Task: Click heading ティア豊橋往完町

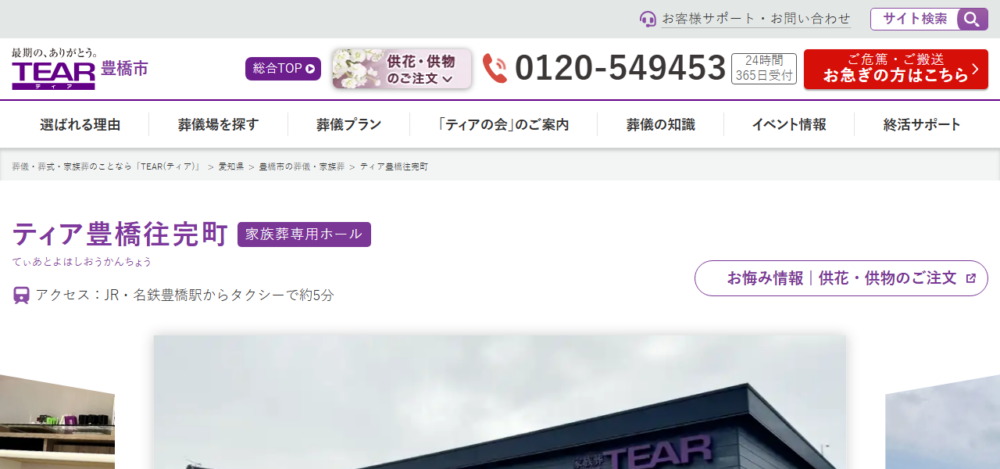Action: (x=120, y=234)
